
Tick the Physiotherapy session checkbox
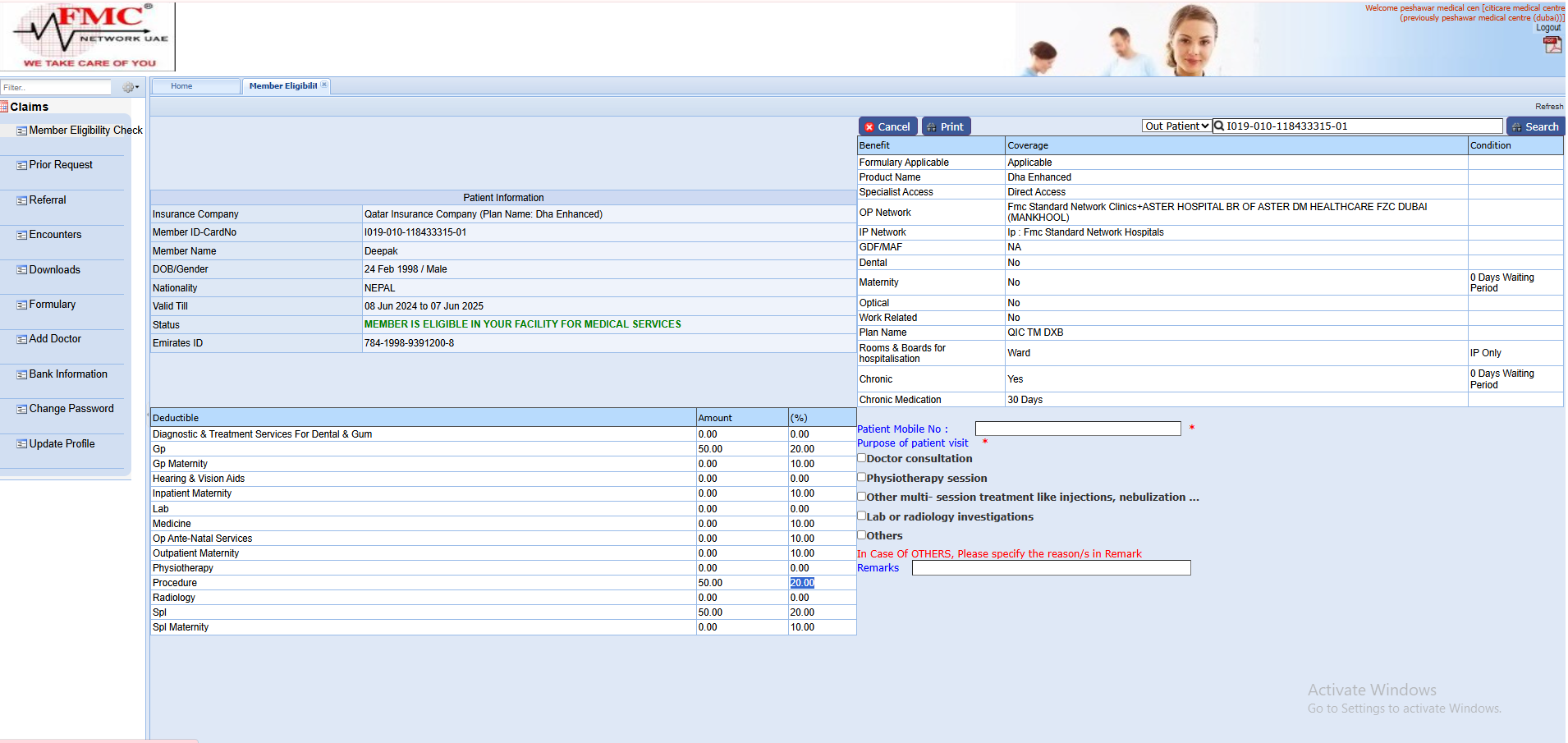[862, 477]
